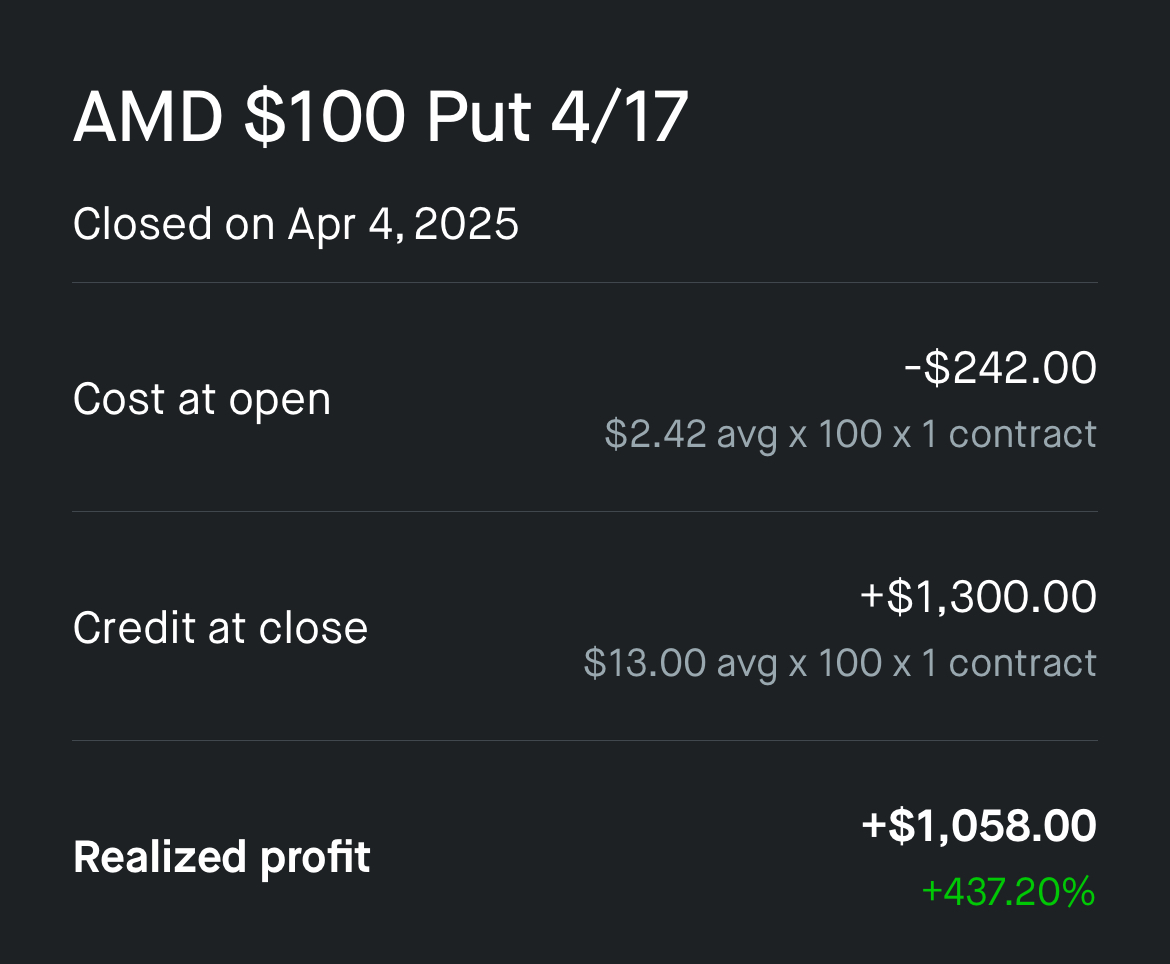Select the Realized profit label
Viewport: 1170px width, 964px height.
222,857
